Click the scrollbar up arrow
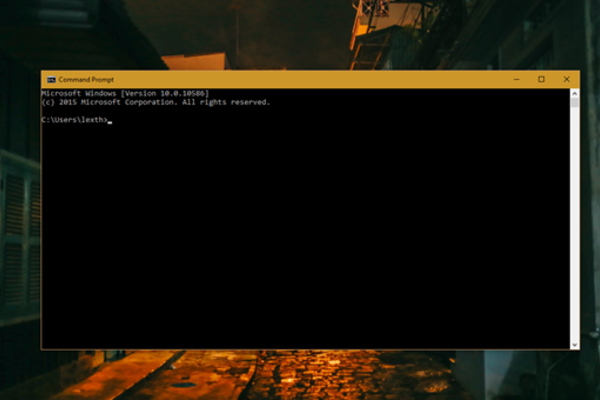This screenshot has width=600, height=400. tap(574, 93)
